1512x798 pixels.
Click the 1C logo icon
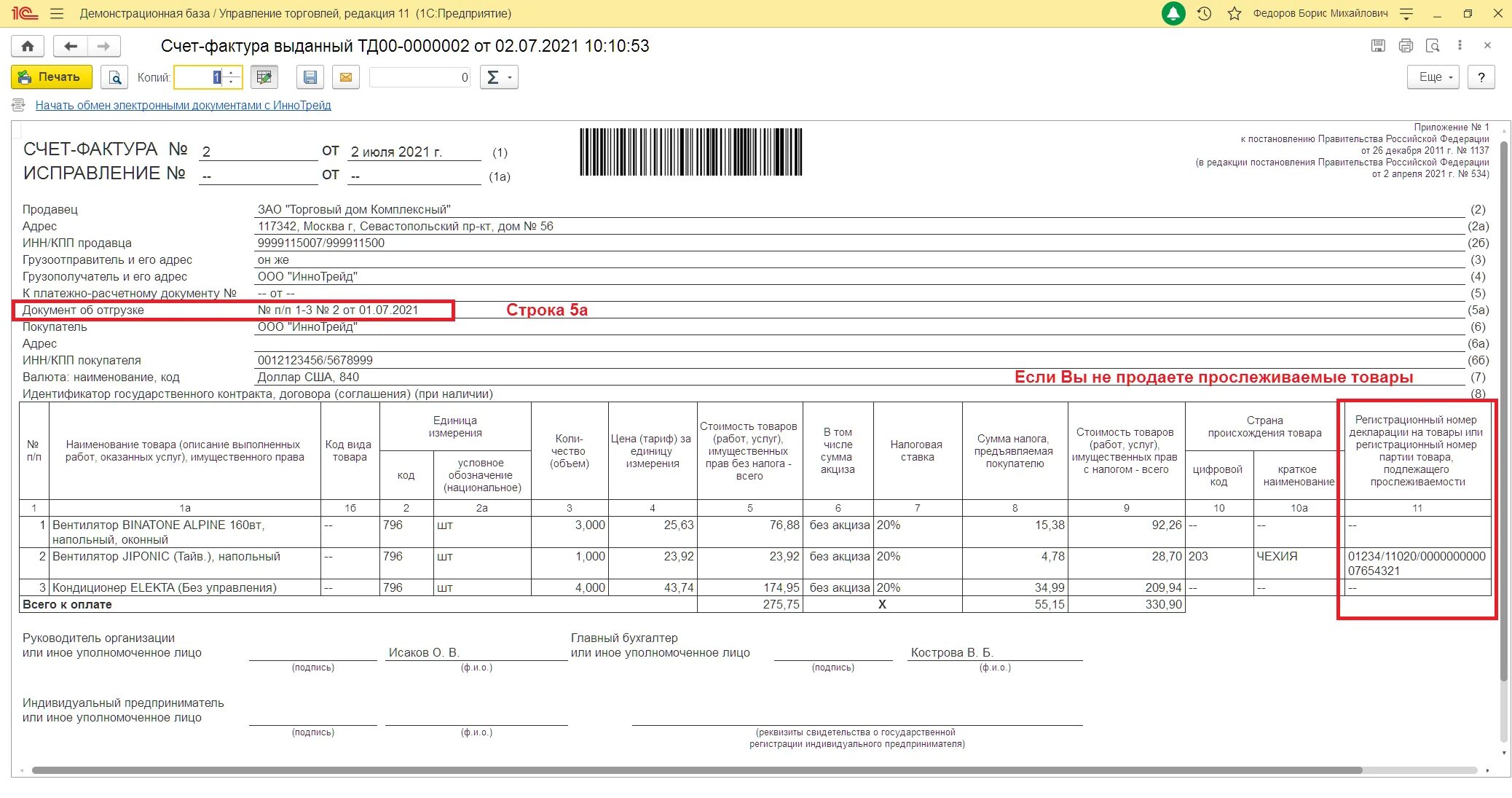tap(24, 13)
